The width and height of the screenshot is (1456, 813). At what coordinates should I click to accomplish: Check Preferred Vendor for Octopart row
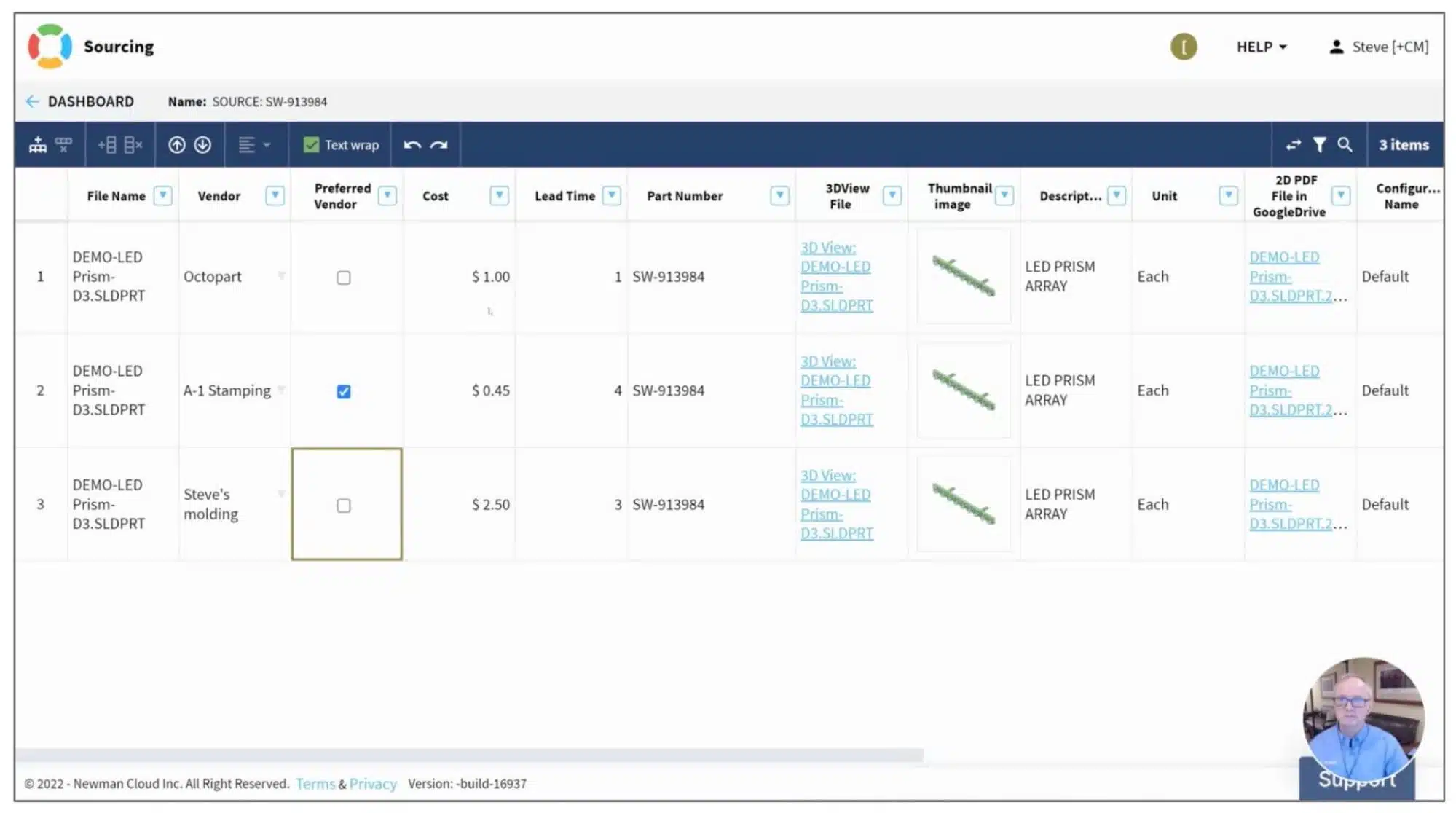click(344, 278)
